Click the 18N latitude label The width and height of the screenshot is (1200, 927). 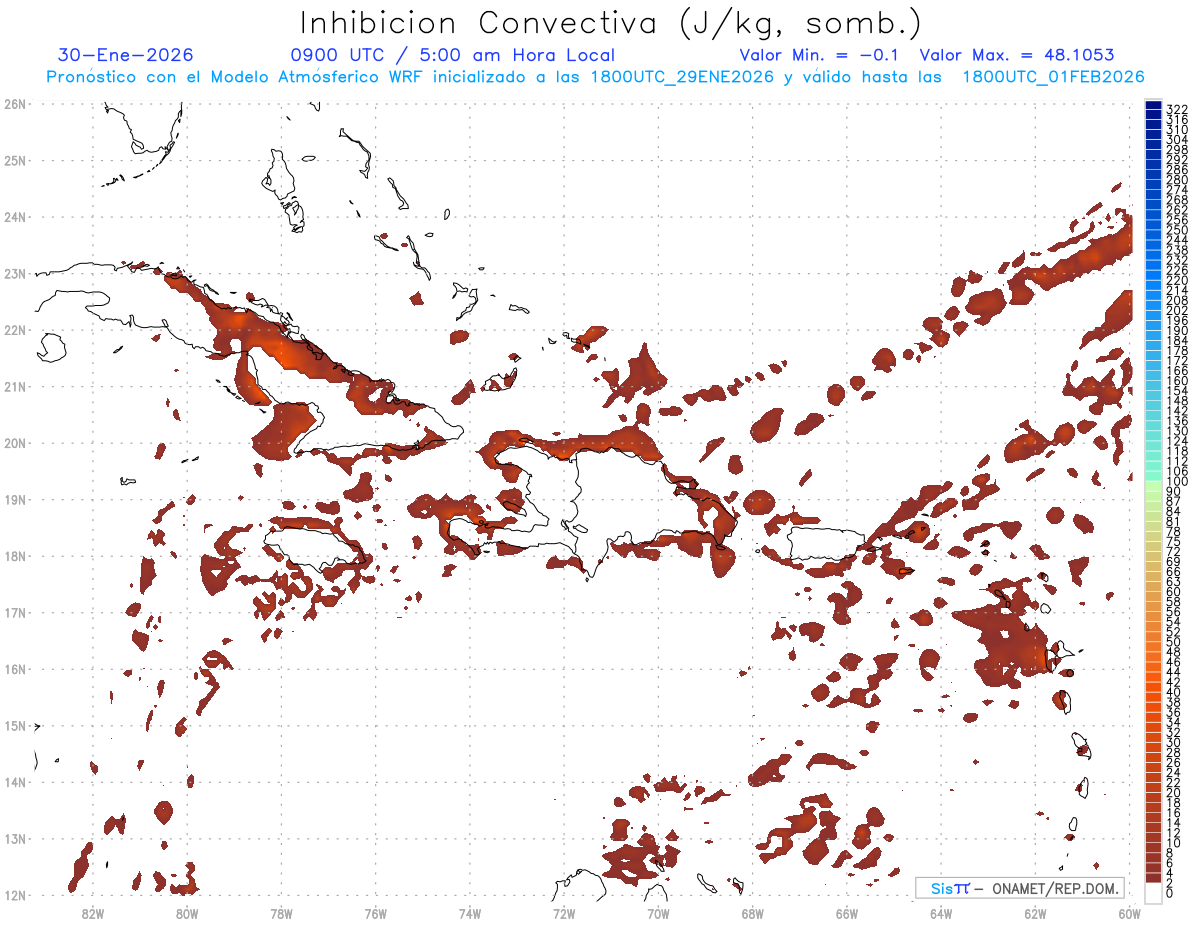pos(15,556)
